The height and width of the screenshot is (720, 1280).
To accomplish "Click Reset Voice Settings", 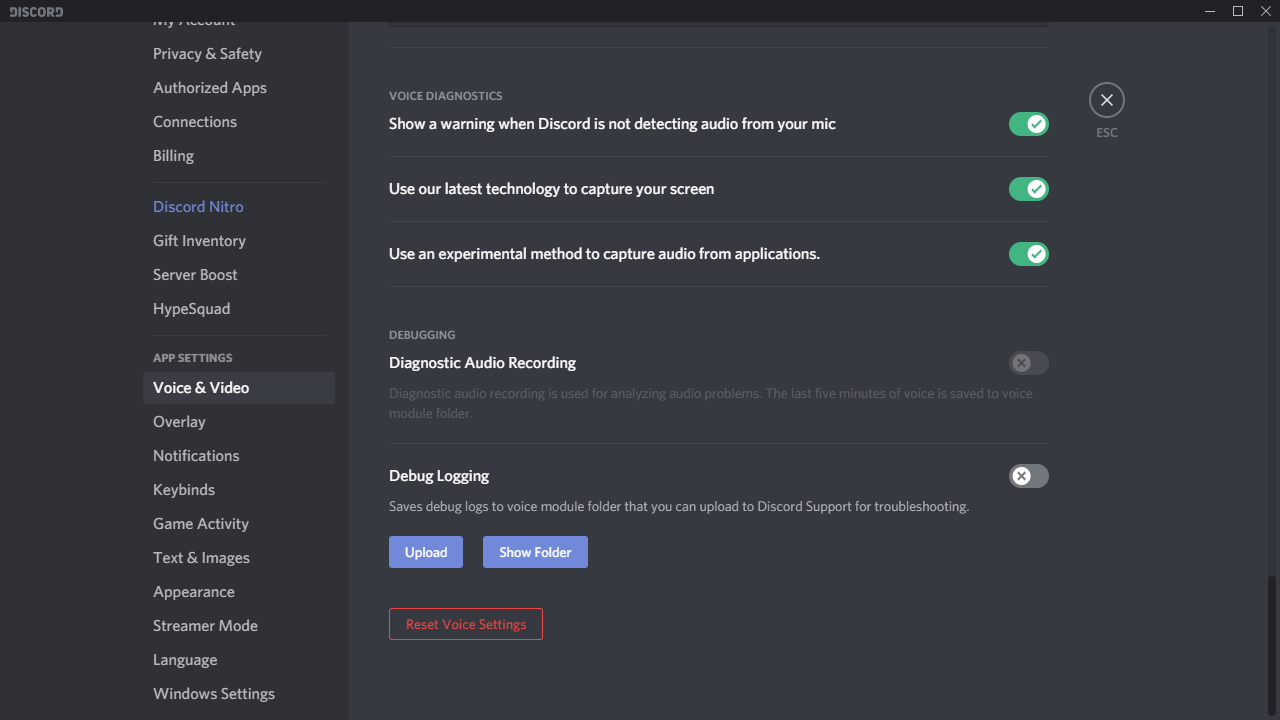I will (x=466, y=624).
